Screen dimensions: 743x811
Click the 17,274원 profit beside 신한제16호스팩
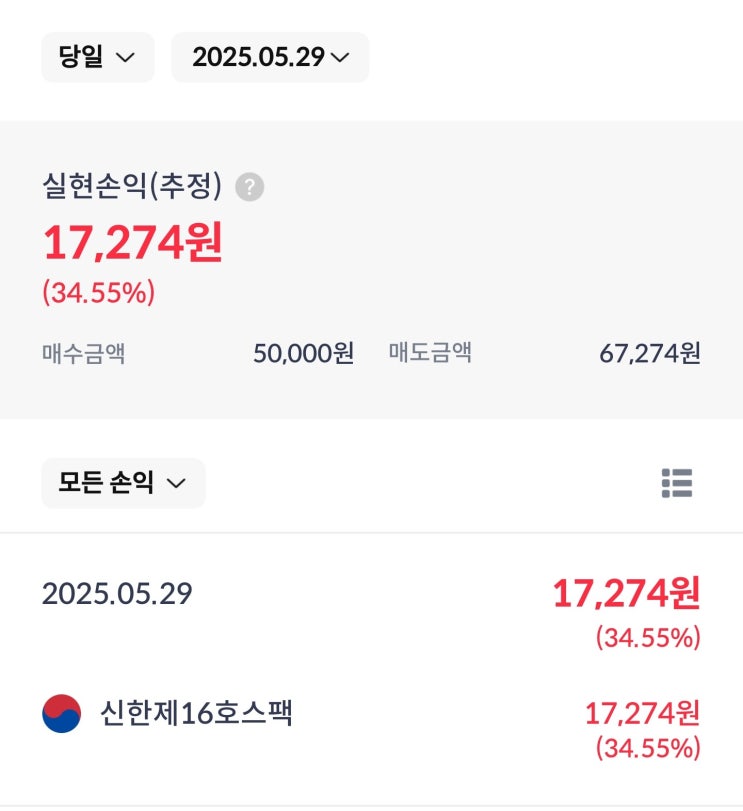(x=642, y=713)
